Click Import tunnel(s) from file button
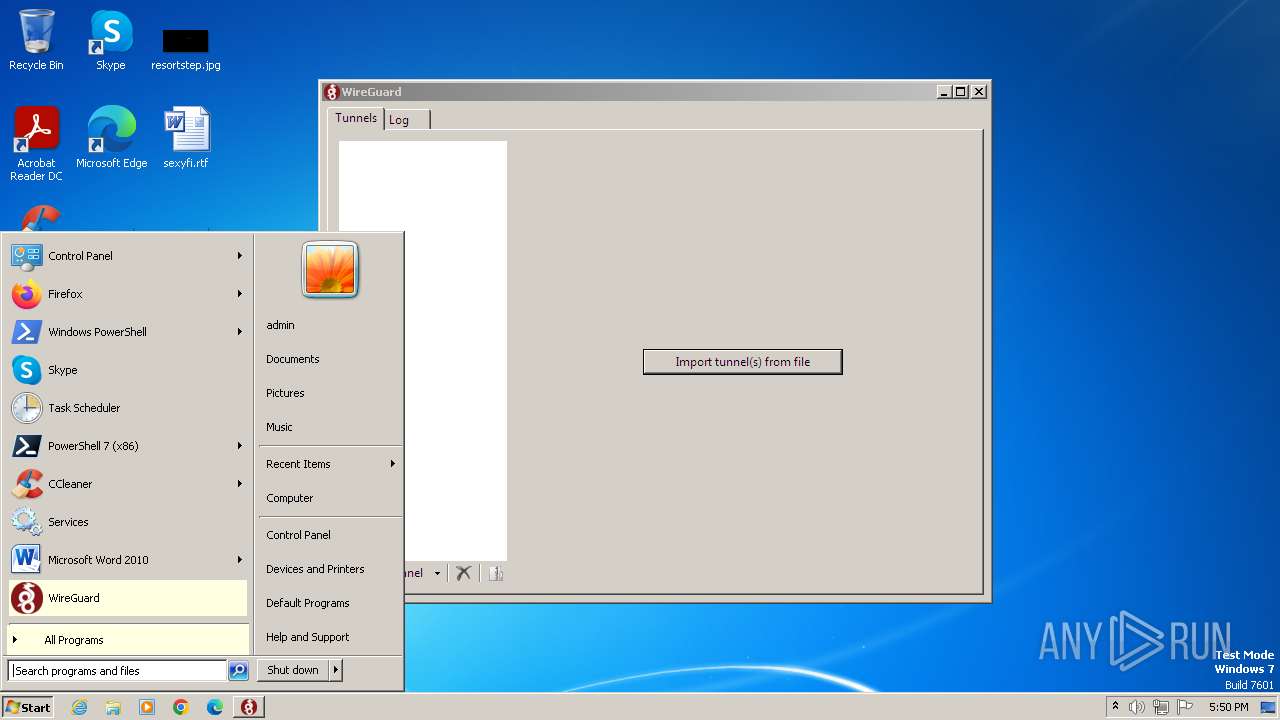 (x=743, y=362)
